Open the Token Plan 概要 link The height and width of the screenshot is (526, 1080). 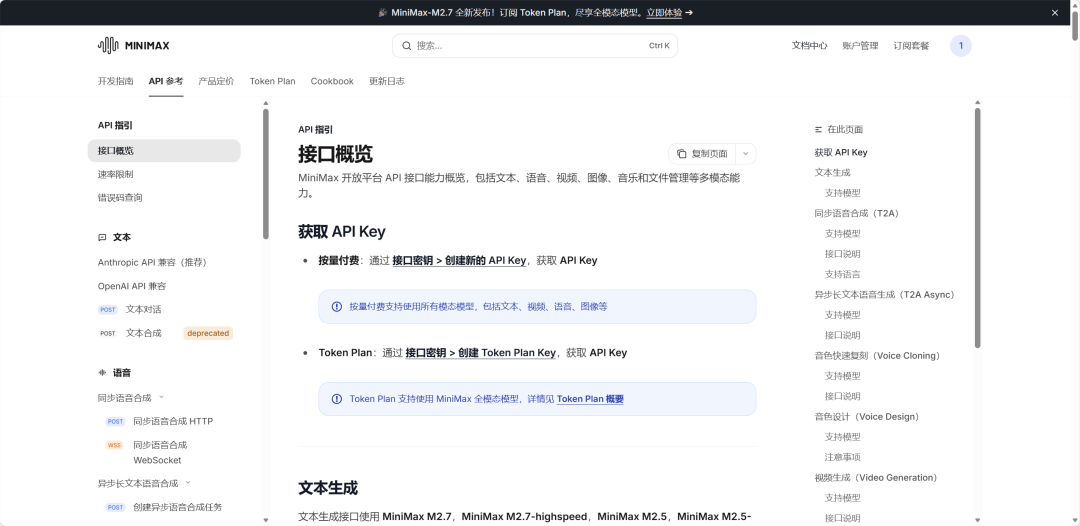pyautogui.click(x=590, y=399)
